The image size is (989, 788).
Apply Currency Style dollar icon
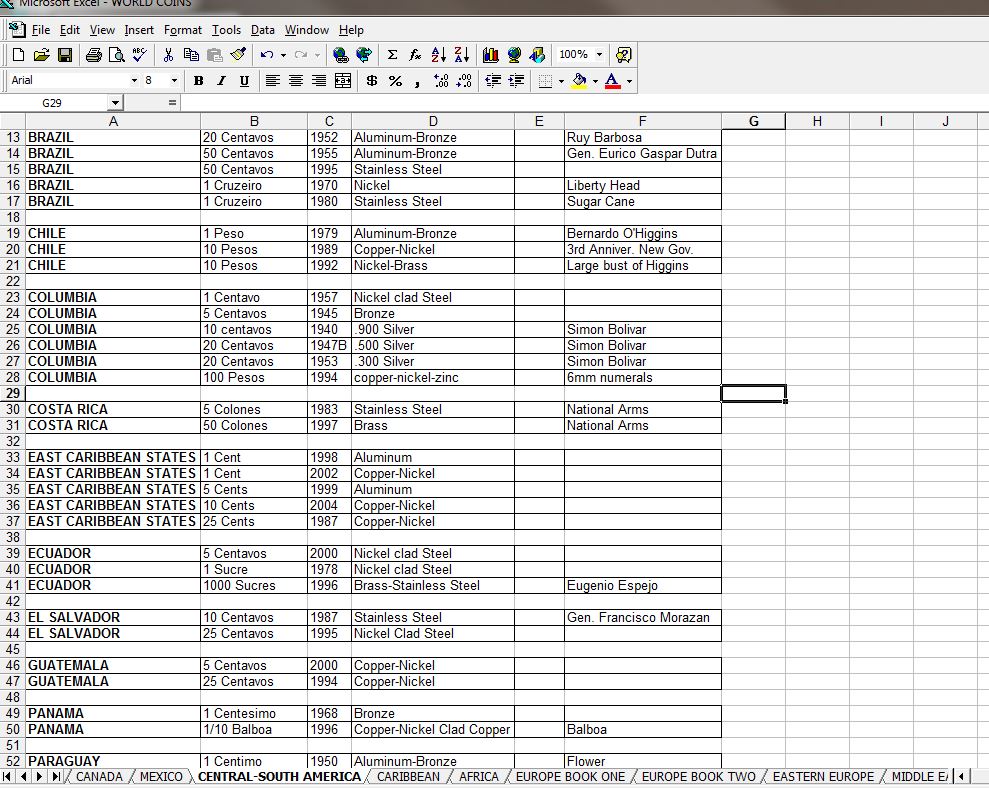tap(372, 81)
